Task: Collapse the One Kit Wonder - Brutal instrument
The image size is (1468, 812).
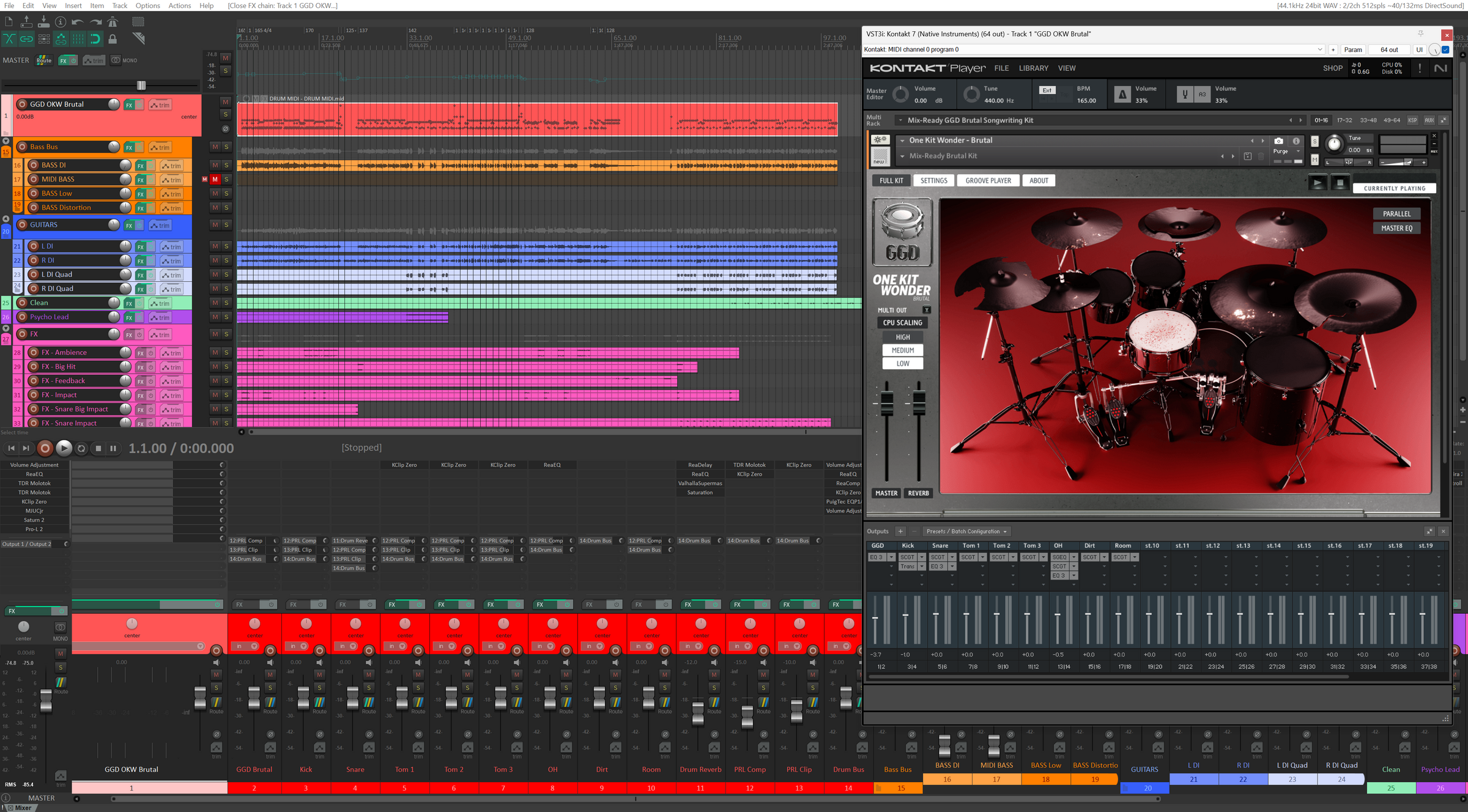Action: (x=902, y=140)
